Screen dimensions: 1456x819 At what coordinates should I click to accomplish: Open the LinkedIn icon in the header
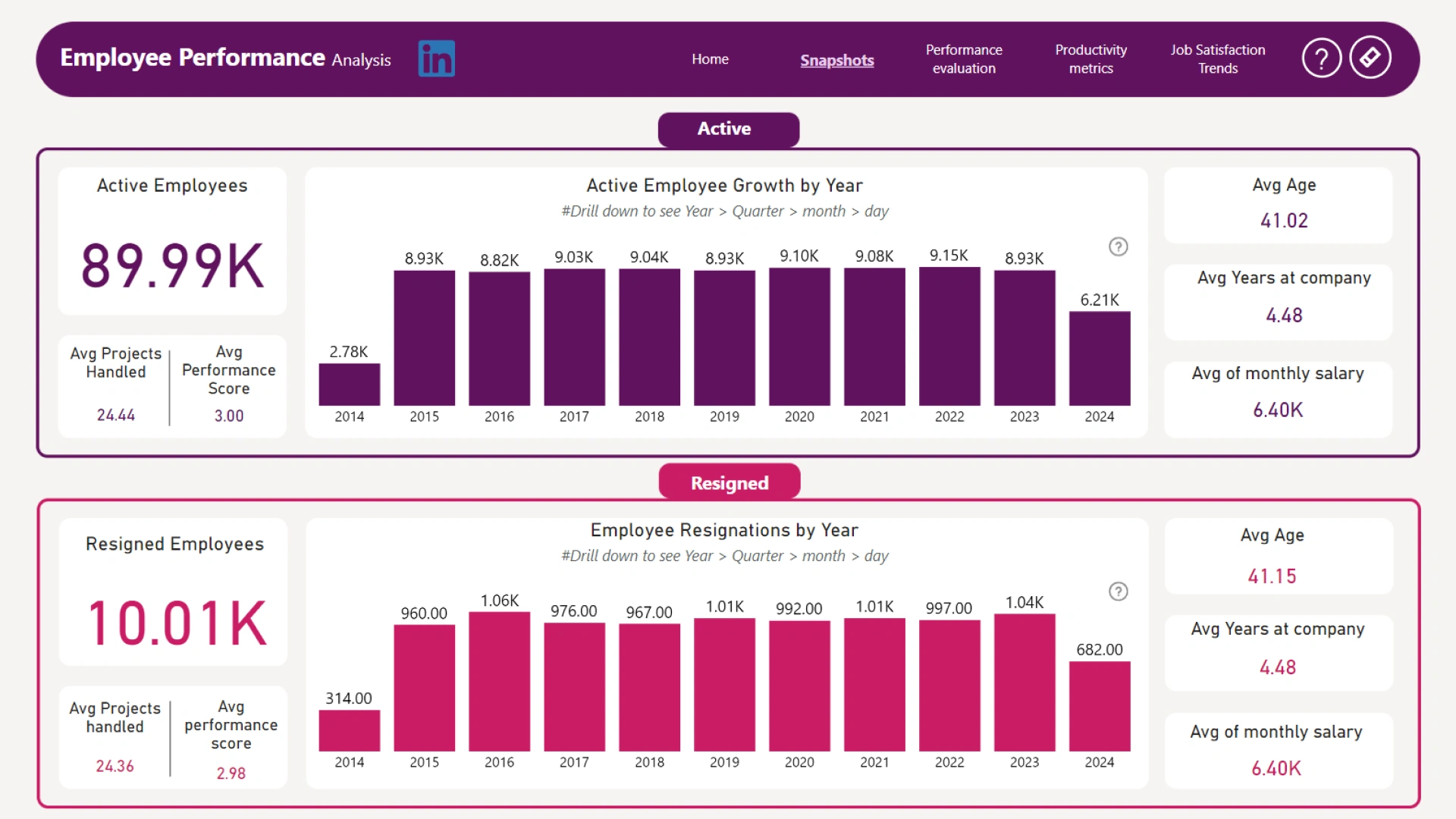coord(436,58)
